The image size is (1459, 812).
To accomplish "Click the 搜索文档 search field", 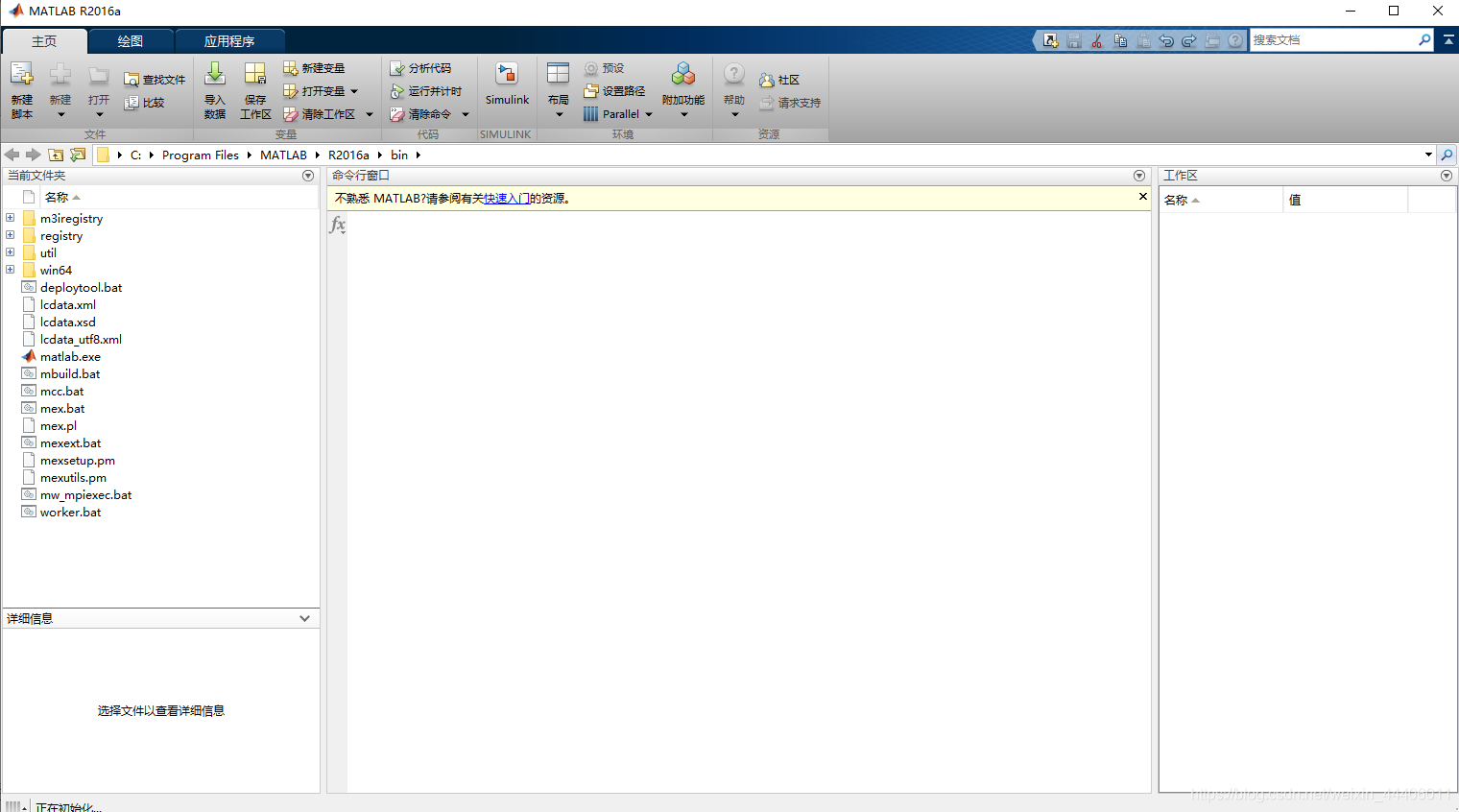I will [x=1332, y=40].
